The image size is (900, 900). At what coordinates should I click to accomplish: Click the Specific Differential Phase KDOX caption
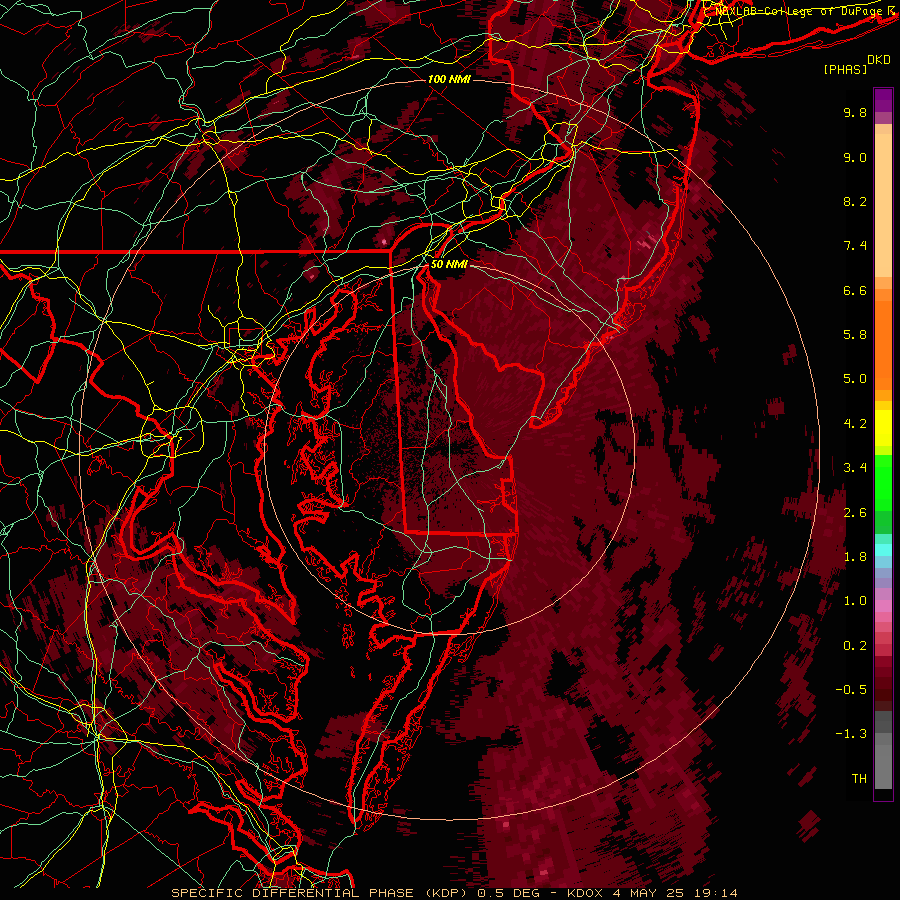[454, 893]
